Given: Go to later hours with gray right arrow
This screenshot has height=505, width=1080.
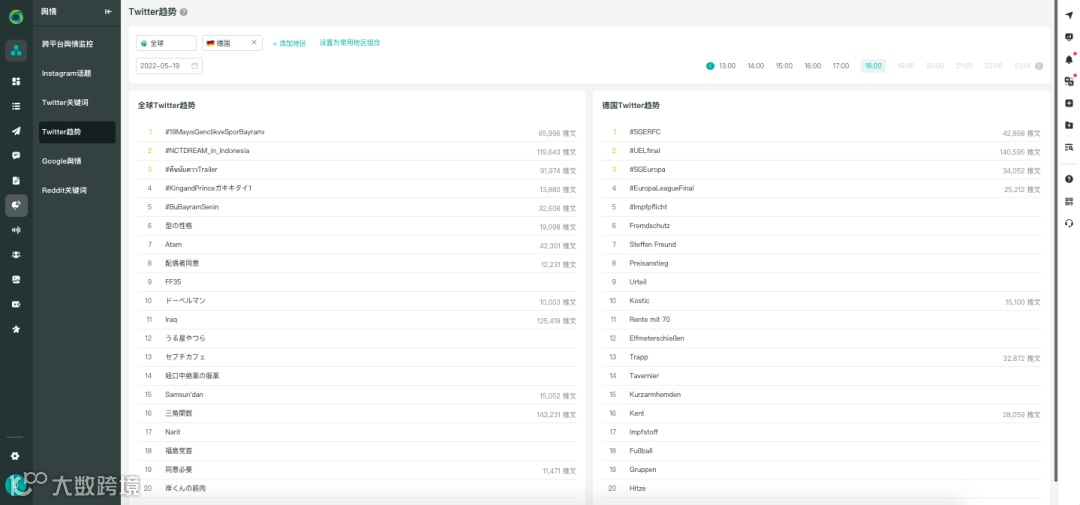Looking at the screenshot, I should (1039, 66).
